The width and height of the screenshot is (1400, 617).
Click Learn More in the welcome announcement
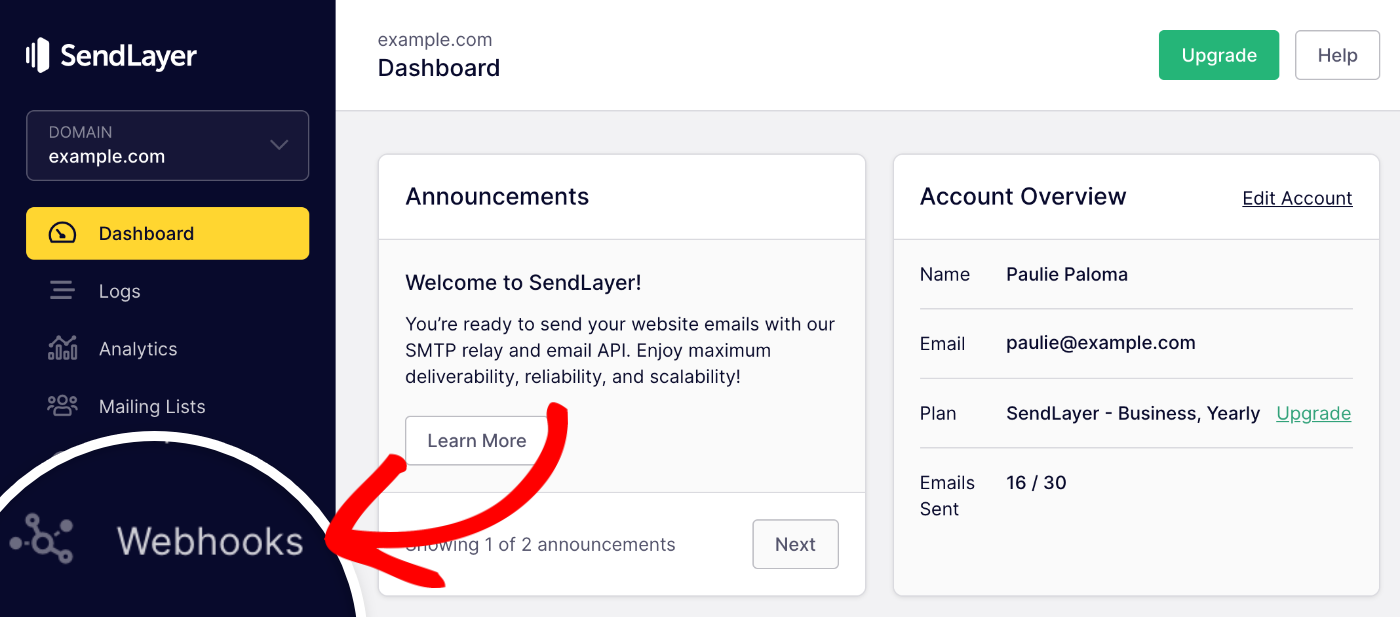477,440
